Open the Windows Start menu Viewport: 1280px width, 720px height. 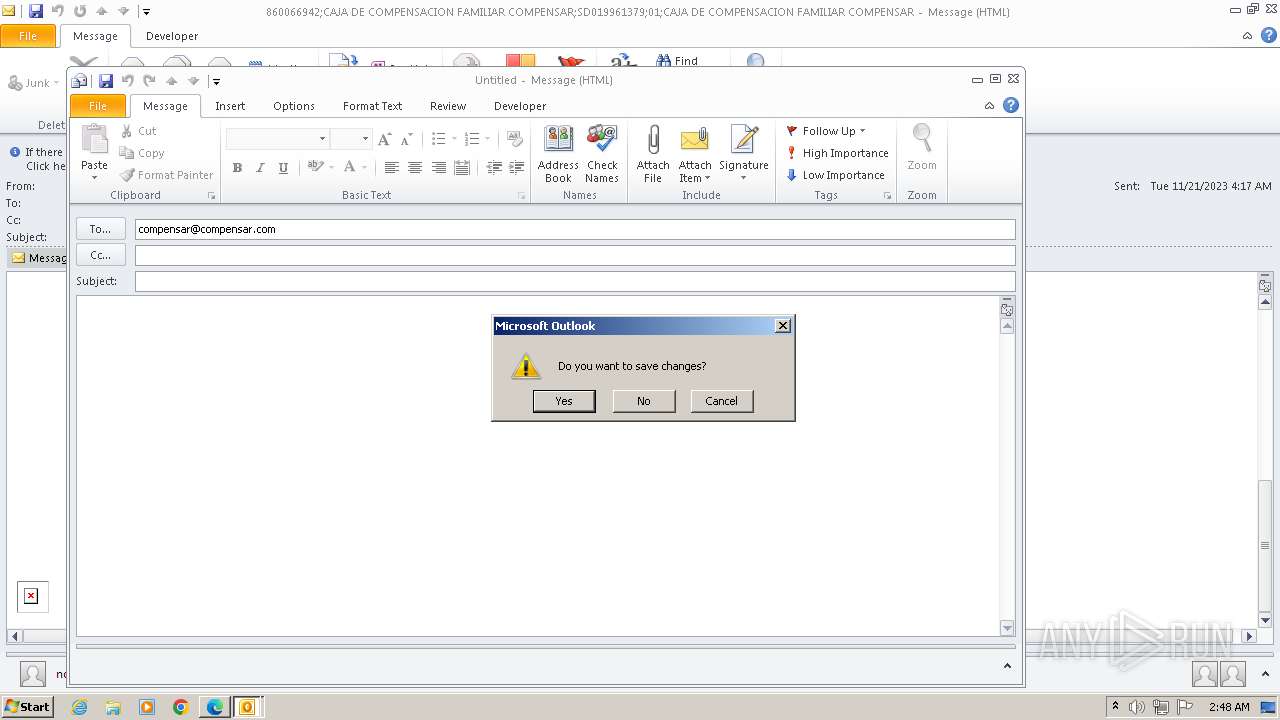tap(27, 707)
